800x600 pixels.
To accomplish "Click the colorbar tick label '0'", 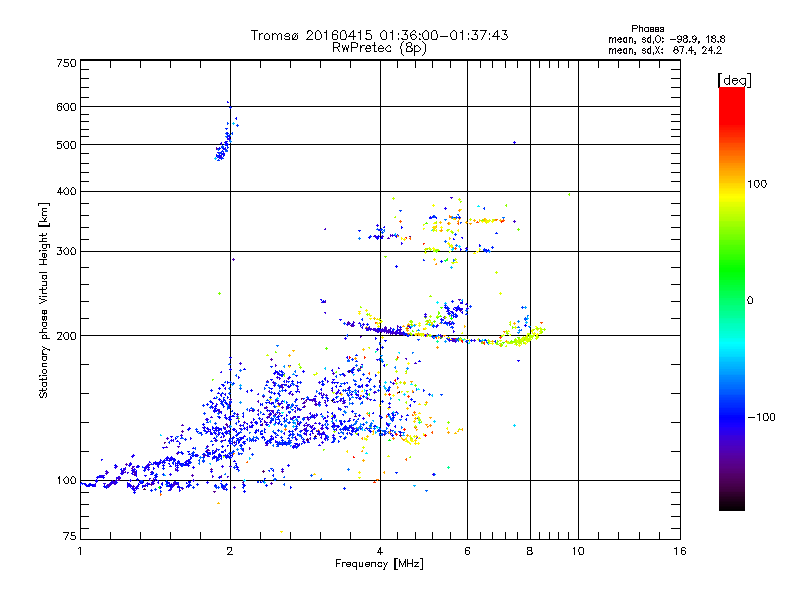I will 750,301.
